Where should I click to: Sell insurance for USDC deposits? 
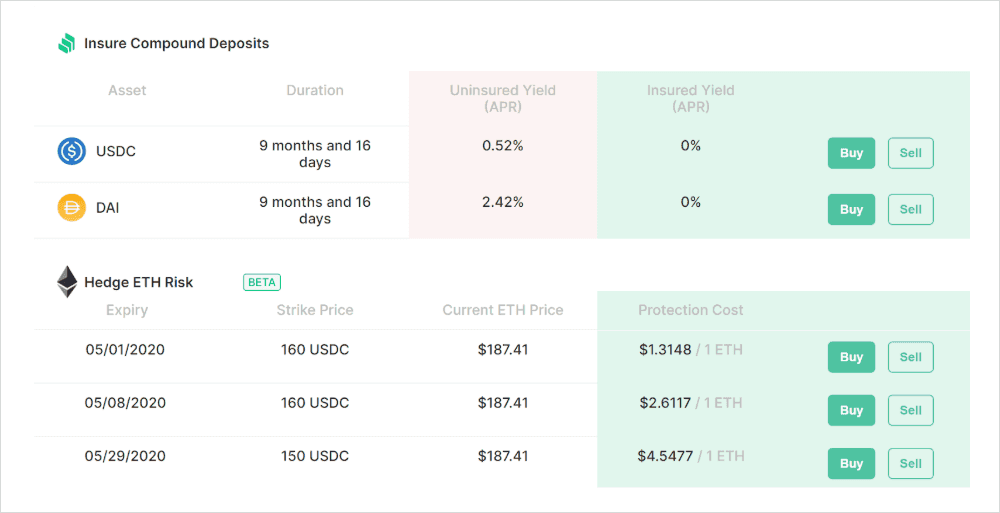(x=911, y=153)
